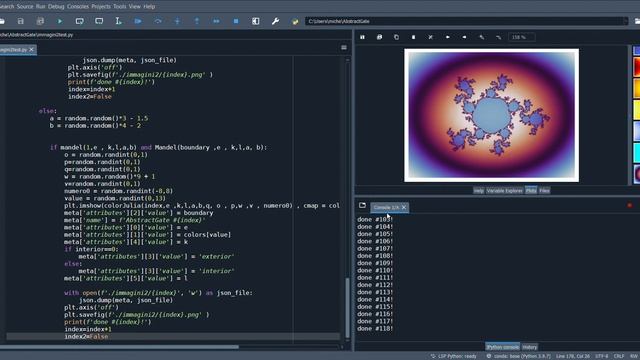Go to the next plot arrow icon
Image resolution: width=640 pixels, height=360 pixels.
click(x=464, y=37)
